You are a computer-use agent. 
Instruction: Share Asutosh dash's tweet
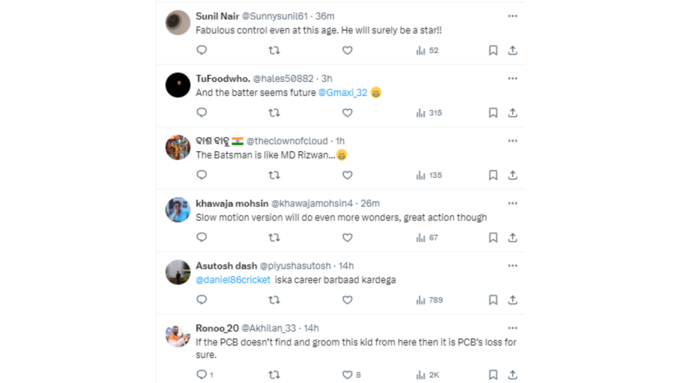(x=513, y=300)
